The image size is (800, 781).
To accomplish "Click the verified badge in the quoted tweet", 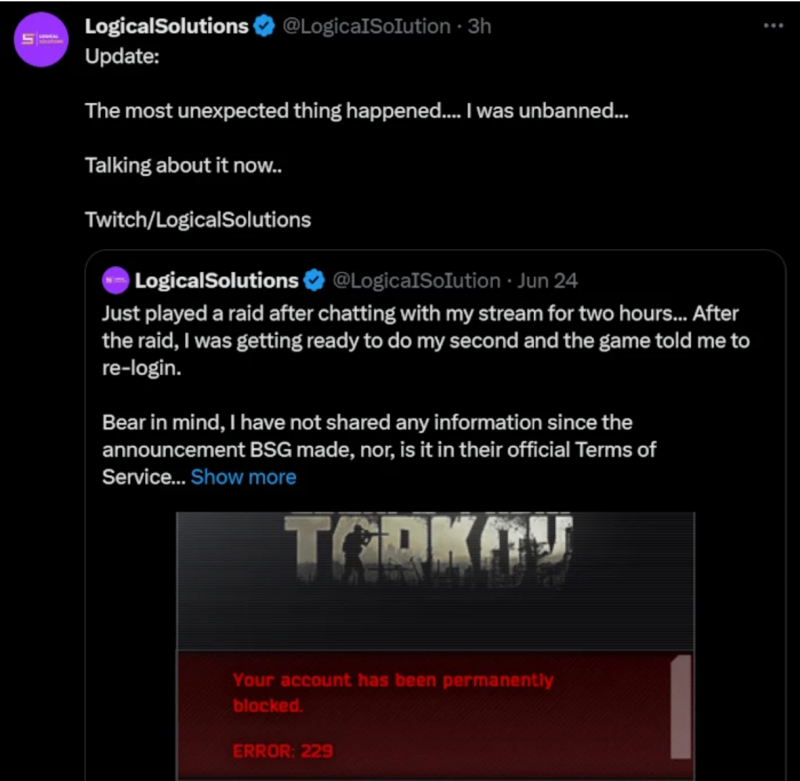I will pyautogui.click(x=314, y=281).
